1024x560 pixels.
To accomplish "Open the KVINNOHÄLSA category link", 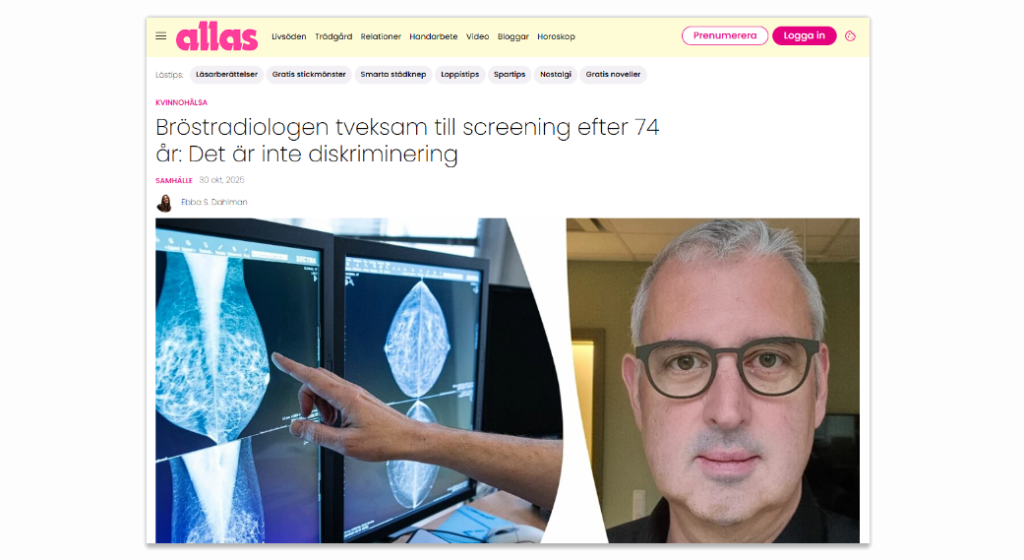I will pos(182,102).
